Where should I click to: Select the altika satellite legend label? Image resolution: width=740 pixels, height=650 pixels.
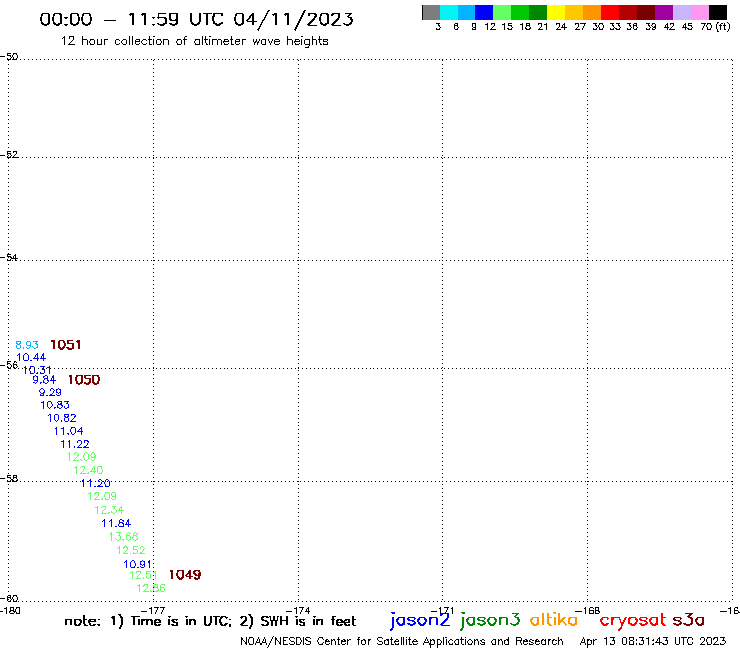point(553,620)
